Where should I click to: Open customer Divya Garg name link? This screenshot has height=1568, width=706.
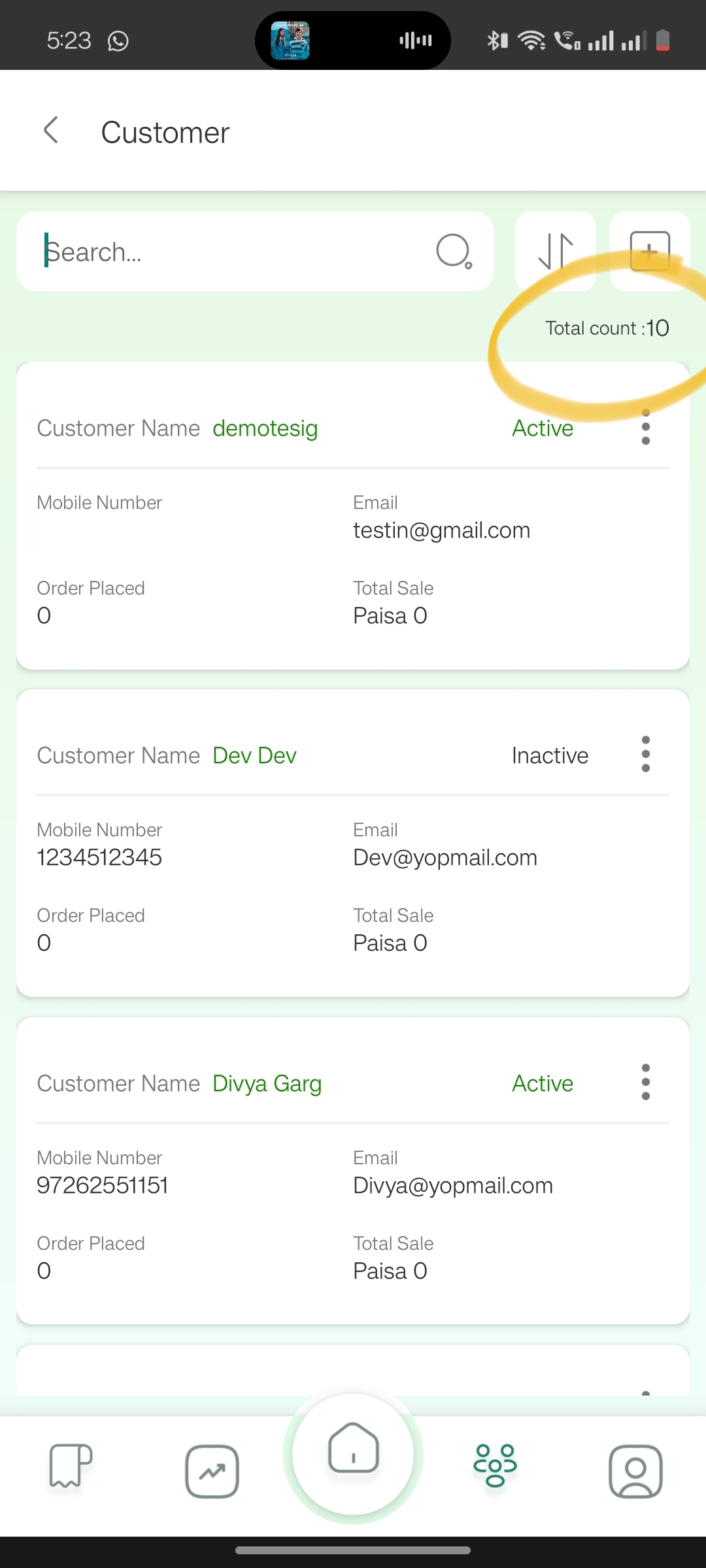(267, 1084)
